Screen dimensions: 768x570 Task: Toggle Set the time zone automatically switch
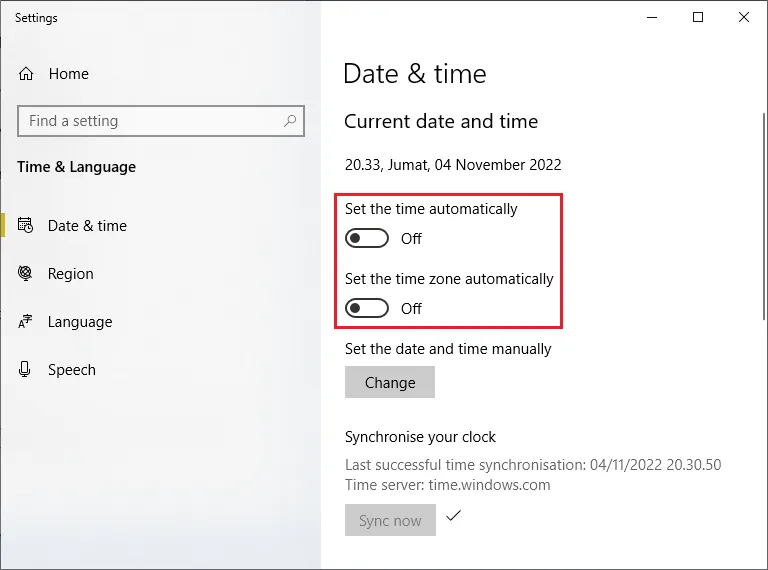[367, 309]
